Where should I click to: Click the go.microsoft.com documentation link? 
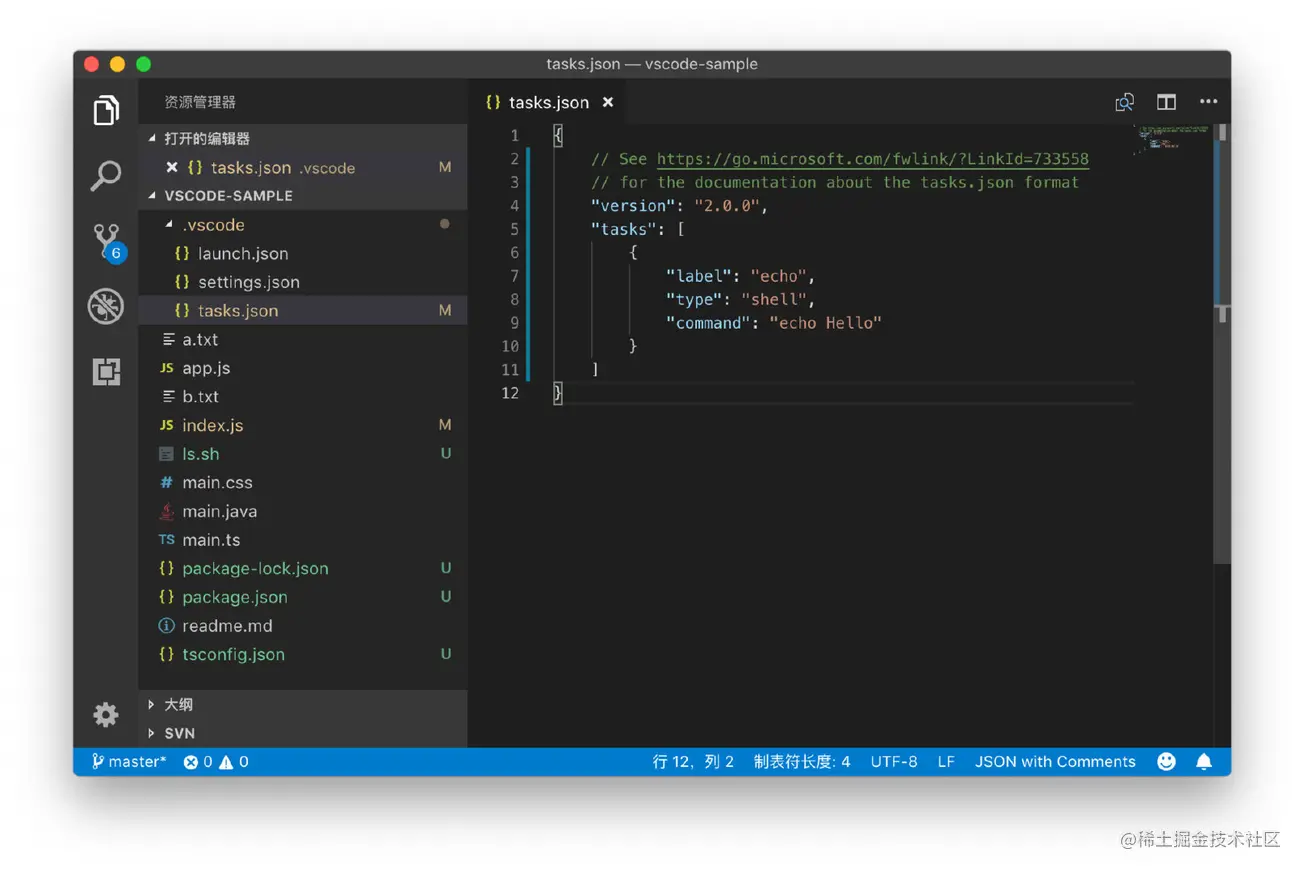(x=872, y=159)
